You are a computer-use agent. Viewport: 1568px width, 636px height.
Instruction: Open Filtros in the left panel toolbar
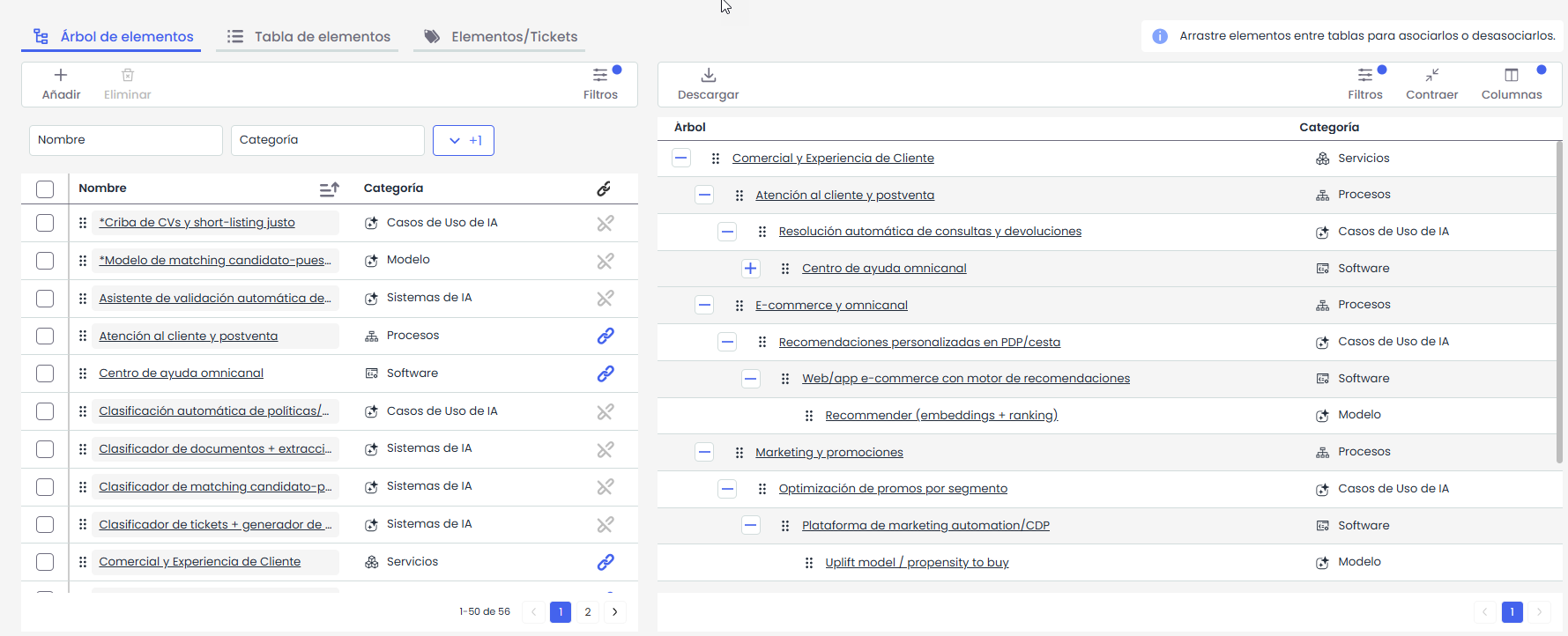(600, 84)
